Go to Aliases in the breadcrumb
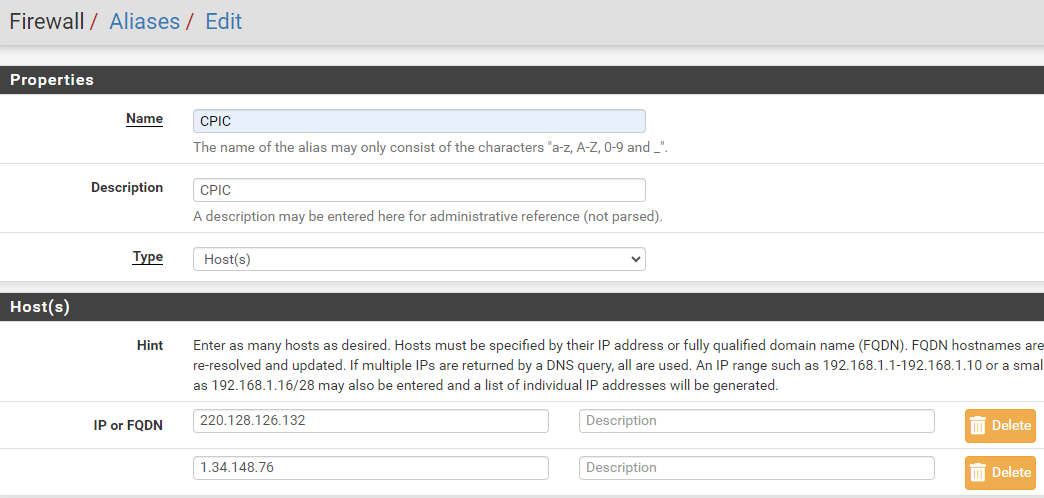1044x498 pixels. click(144, 22)
